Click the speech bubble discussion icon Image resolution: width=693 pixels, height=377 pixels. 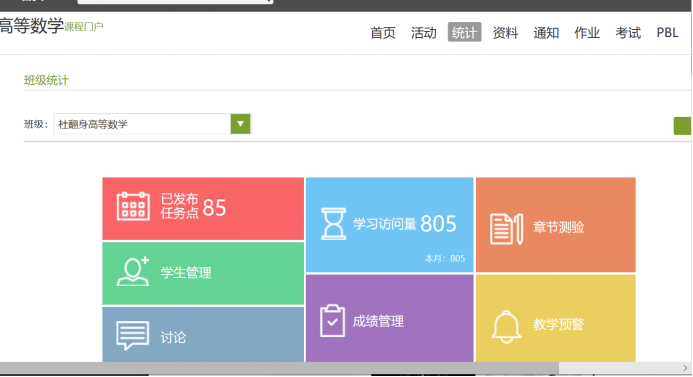132,336
